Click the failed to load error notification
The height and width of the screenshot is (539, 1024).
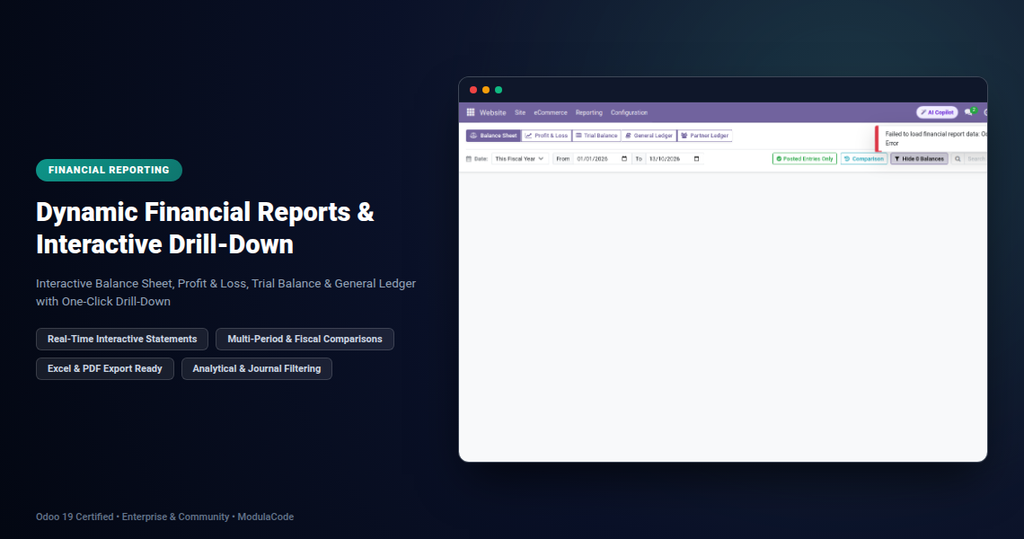click(932, 139)
